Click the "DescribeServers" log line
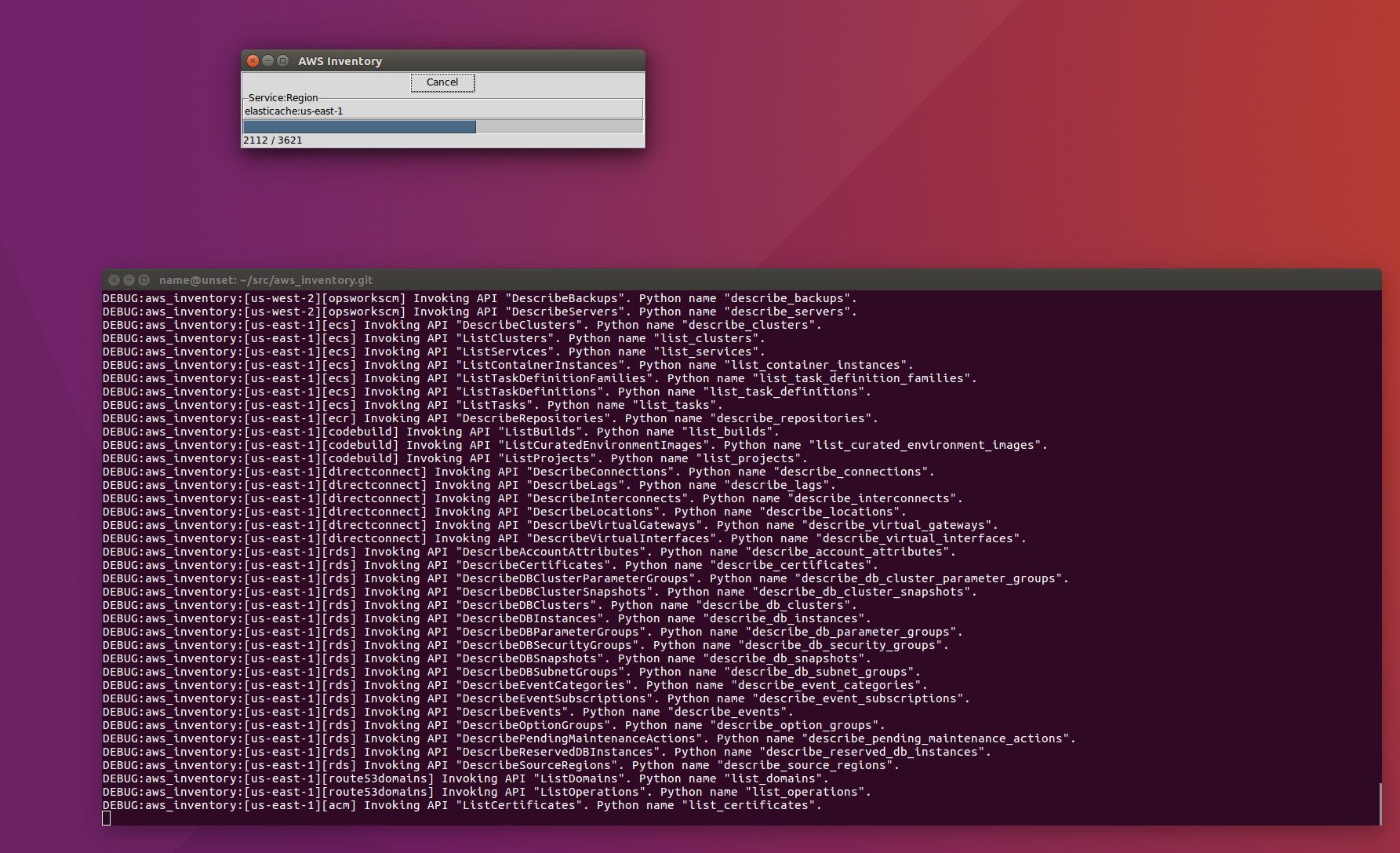This screenshot has width=1400, height=853. pyautogui.click(x=480, y=312)
